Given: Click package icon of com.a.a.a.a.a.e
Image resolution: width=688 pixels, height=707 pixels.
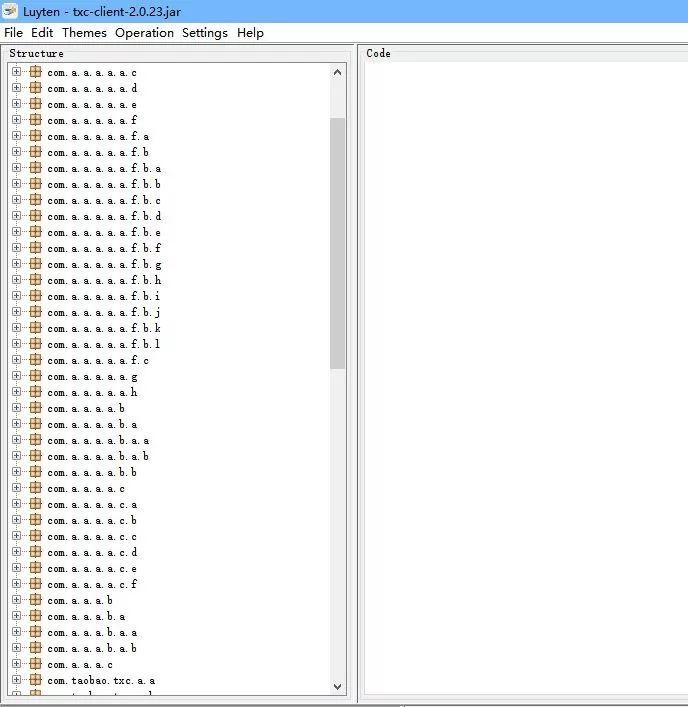Looking at the screenshot, I should tap(36, 104).
